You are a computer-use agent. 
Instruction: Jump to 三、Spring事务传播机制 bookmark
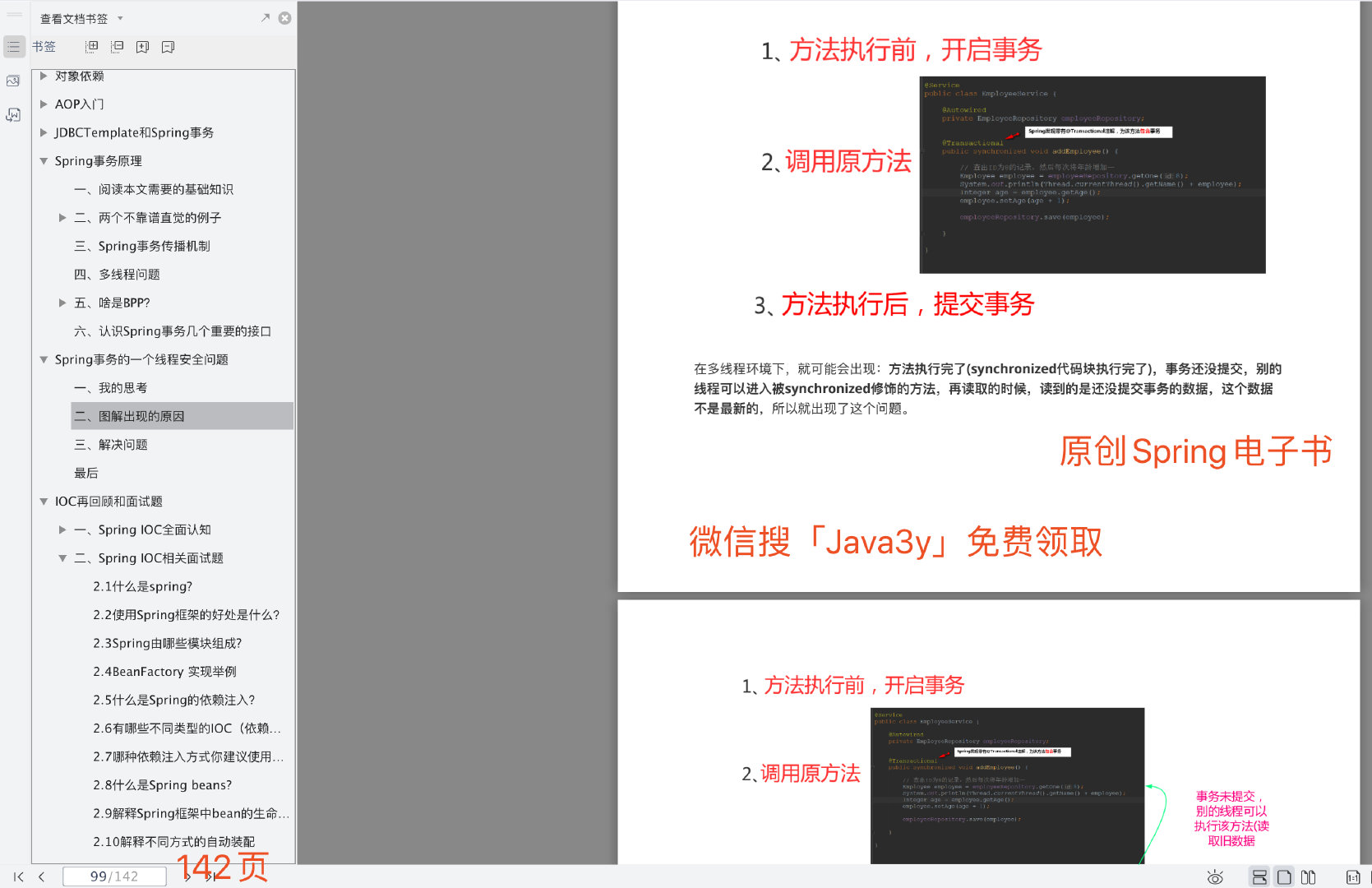(142, 246)
